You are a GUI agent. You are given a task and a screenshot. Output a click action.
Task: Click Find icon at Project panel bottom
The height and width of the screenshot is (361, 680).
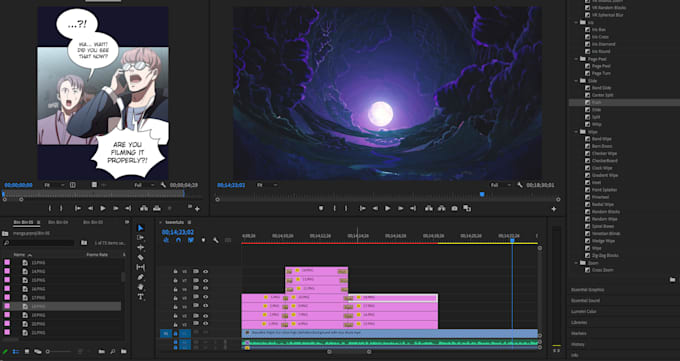point(112,351)
